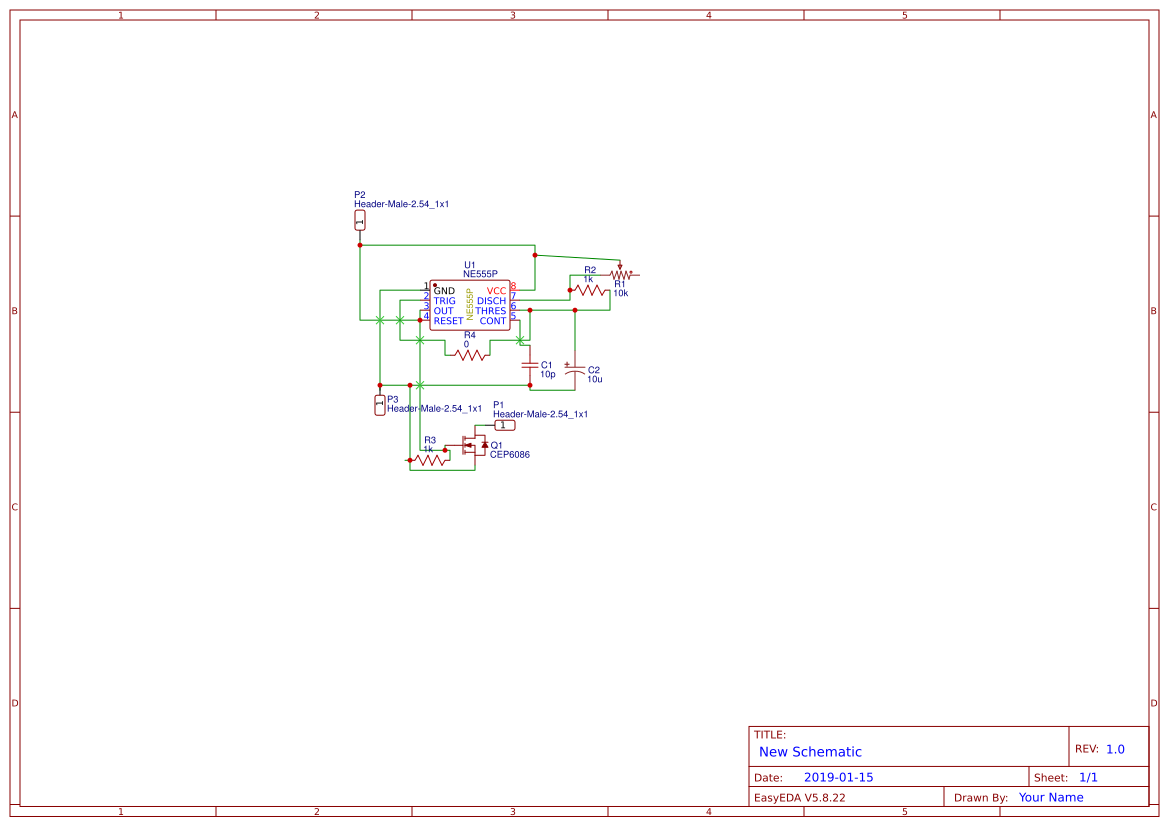The image size is (1169, 827).
Task: Click the R4 designator label
Action: (x=470, y=335)
